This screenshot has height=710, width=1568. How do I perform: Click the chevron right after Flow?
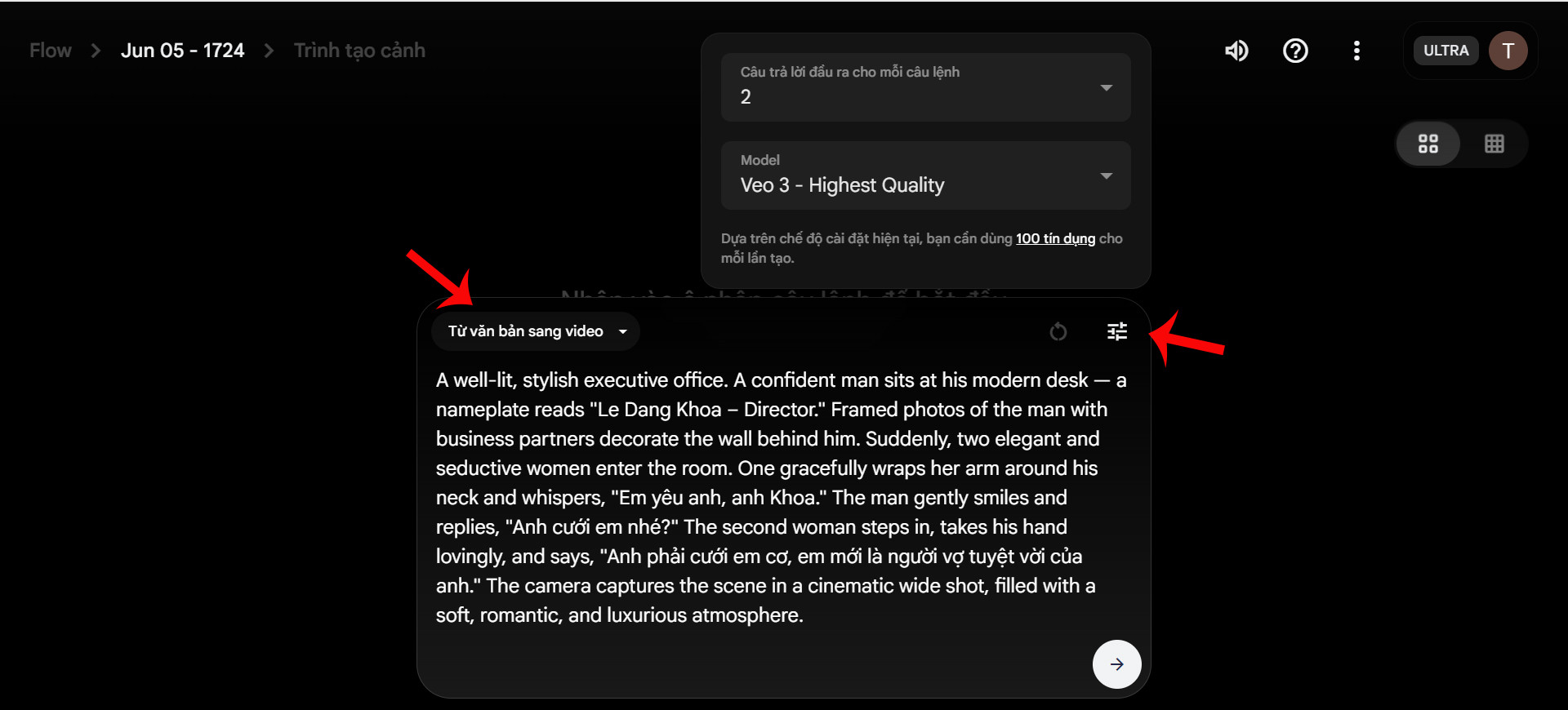(x=96, y=51)
